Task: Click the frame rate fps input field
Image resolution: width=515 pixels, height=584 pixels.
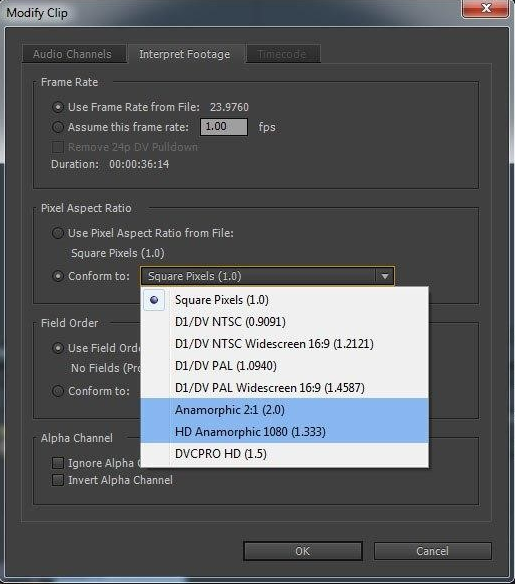Action: pos(224,127)
